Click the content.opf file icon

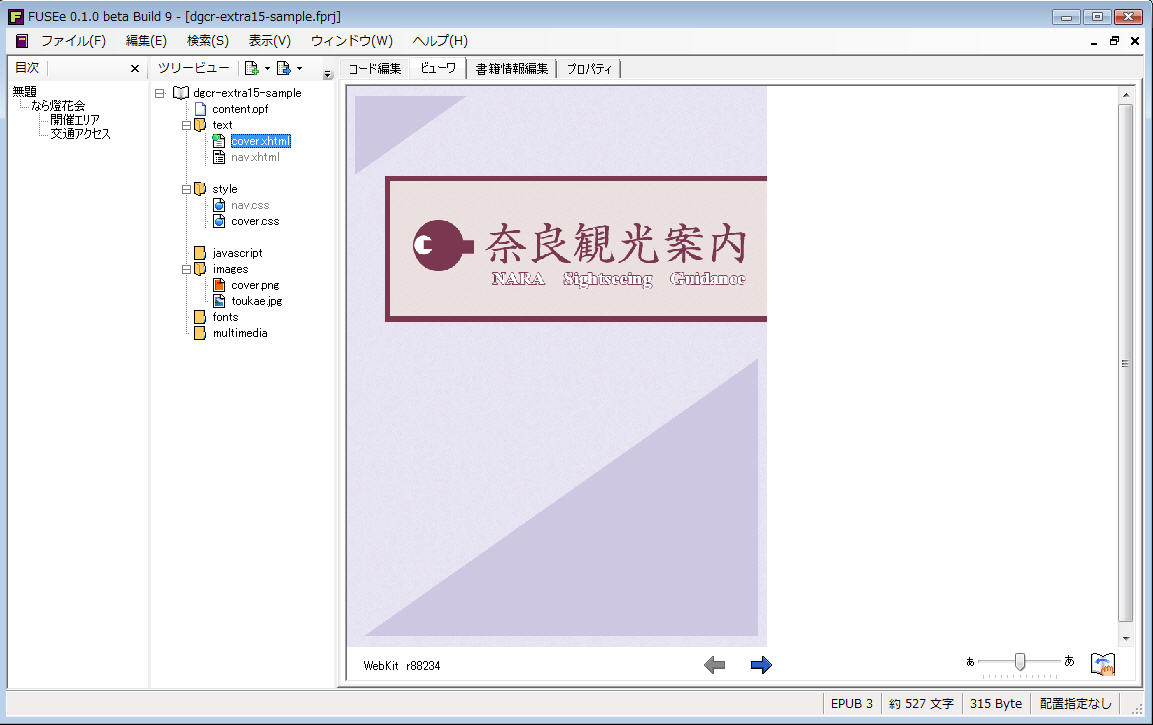(x=200, y=109)
